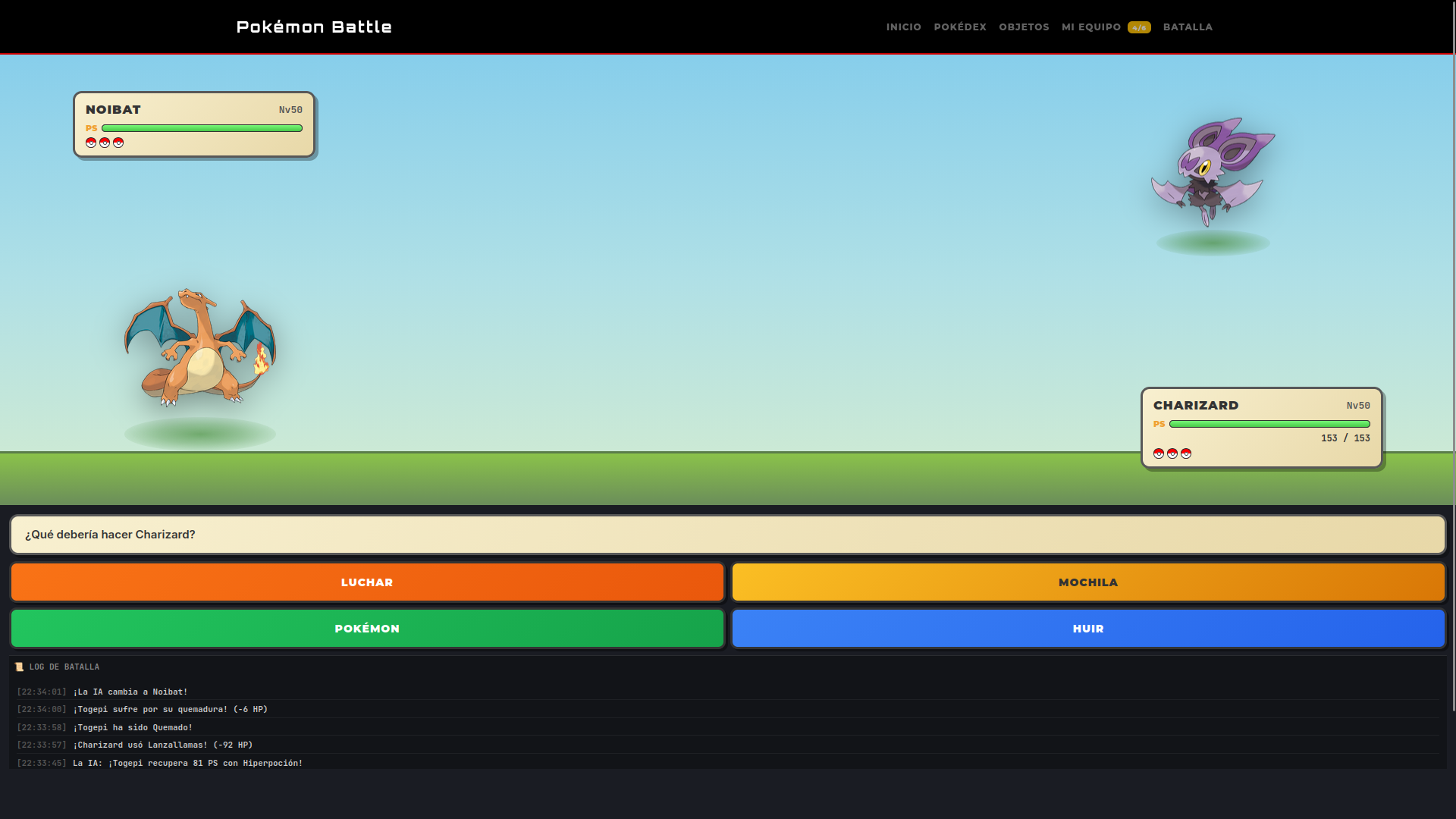
Task: Go to the INICIO page
Action: coord(904,27)
